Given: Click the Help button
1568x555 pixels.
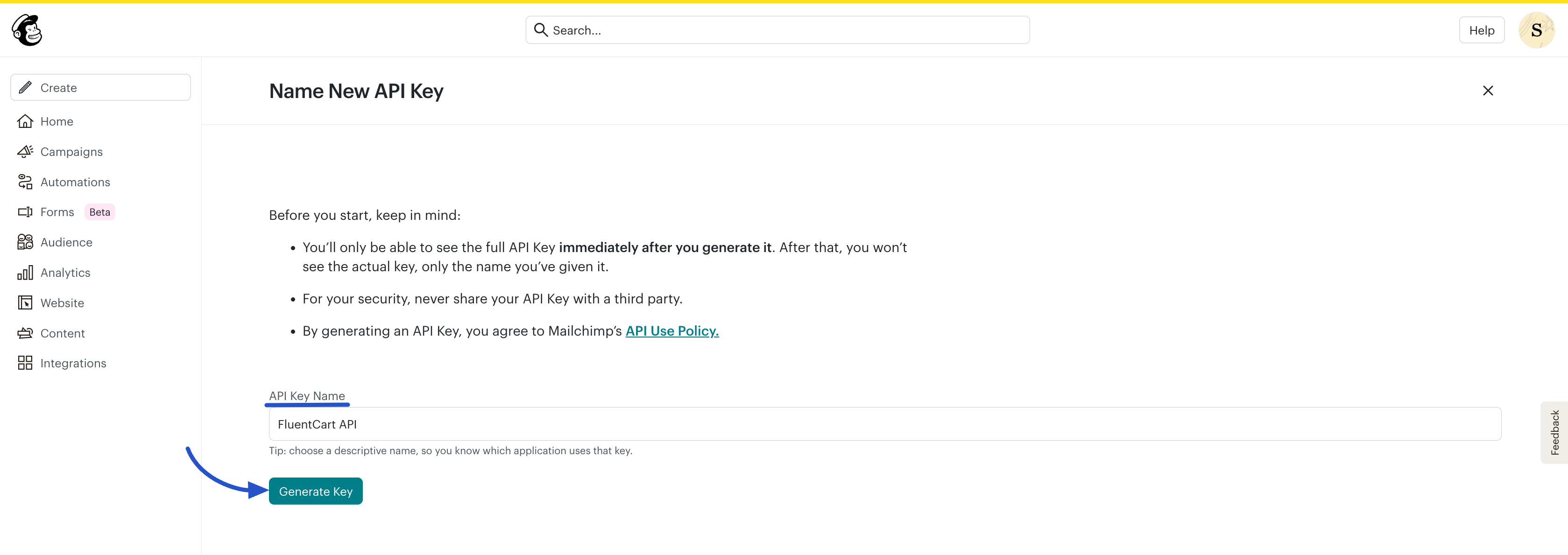Looking at the screenshot, I should pyautogui.click(x=1481, y=30).
